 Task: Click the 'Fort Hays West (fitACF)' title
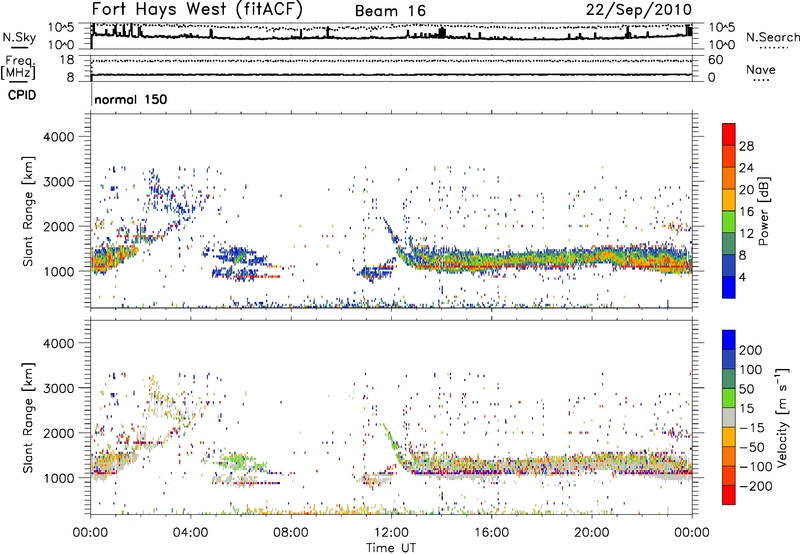tap(197, 9)
